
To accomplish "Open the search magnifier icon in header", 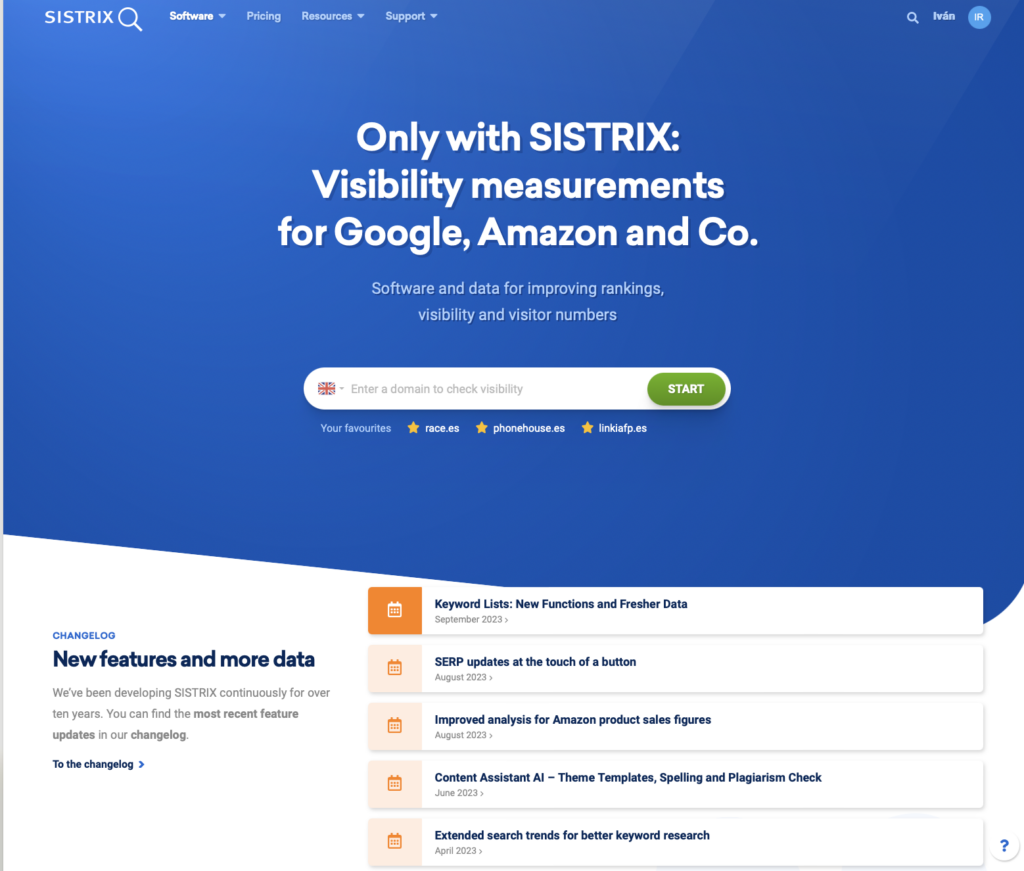I will coord(912,18).
